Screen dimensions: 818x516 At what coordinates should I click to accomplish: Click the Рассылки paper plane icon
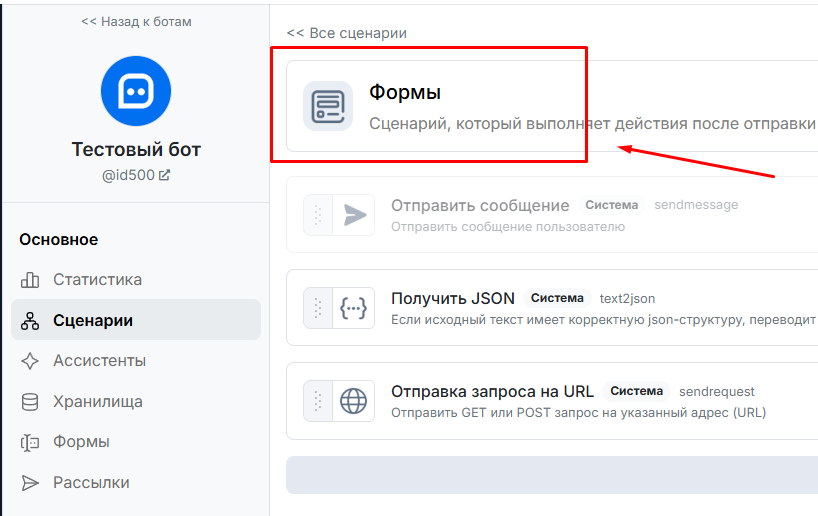coord(30,483)
